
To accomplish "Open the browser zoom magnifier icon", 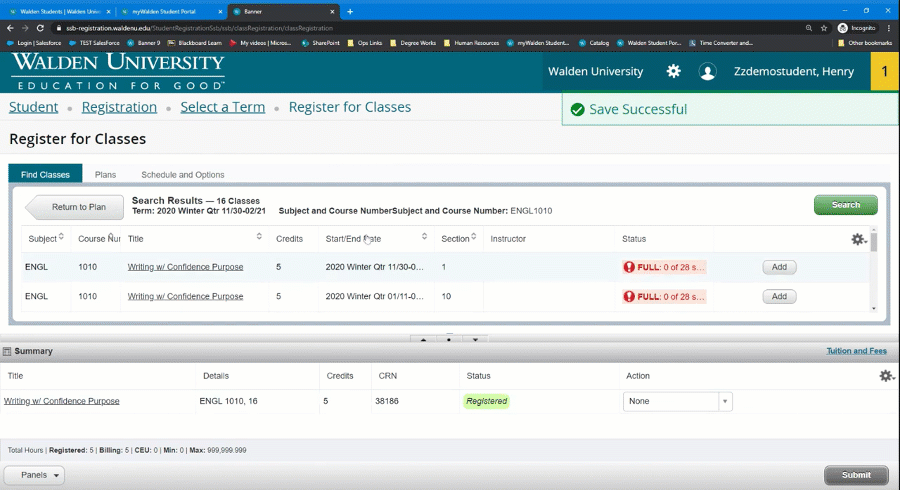I will click(809, 28).
